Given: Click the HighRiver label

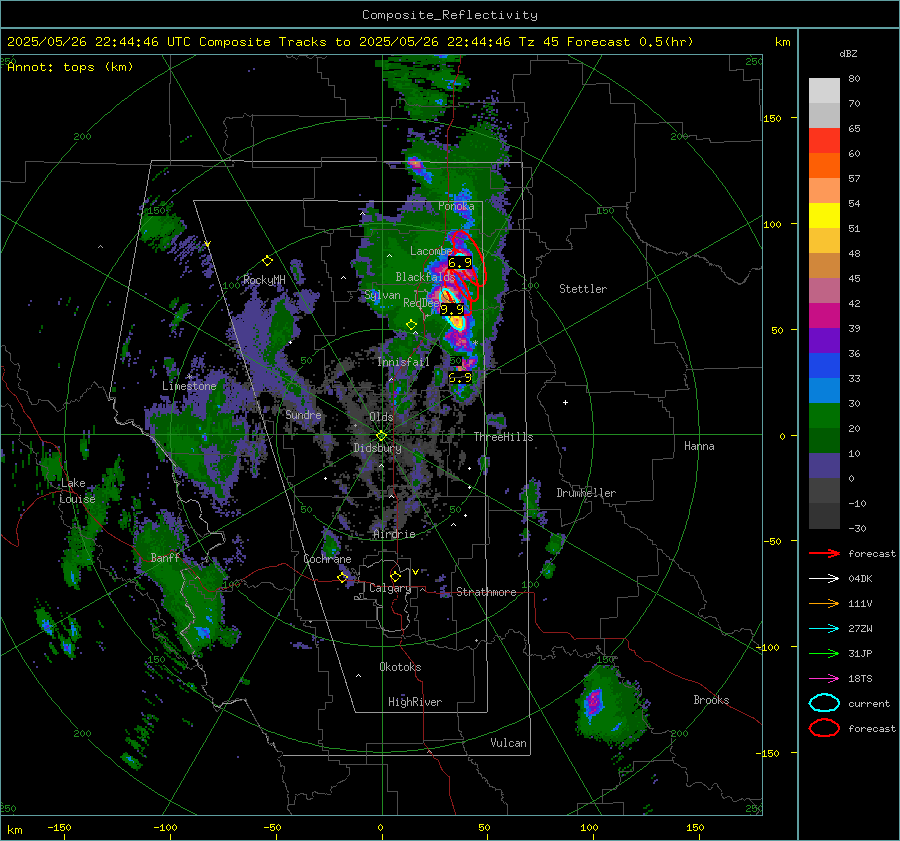Looking at the screenshot, I should point(415,702).
